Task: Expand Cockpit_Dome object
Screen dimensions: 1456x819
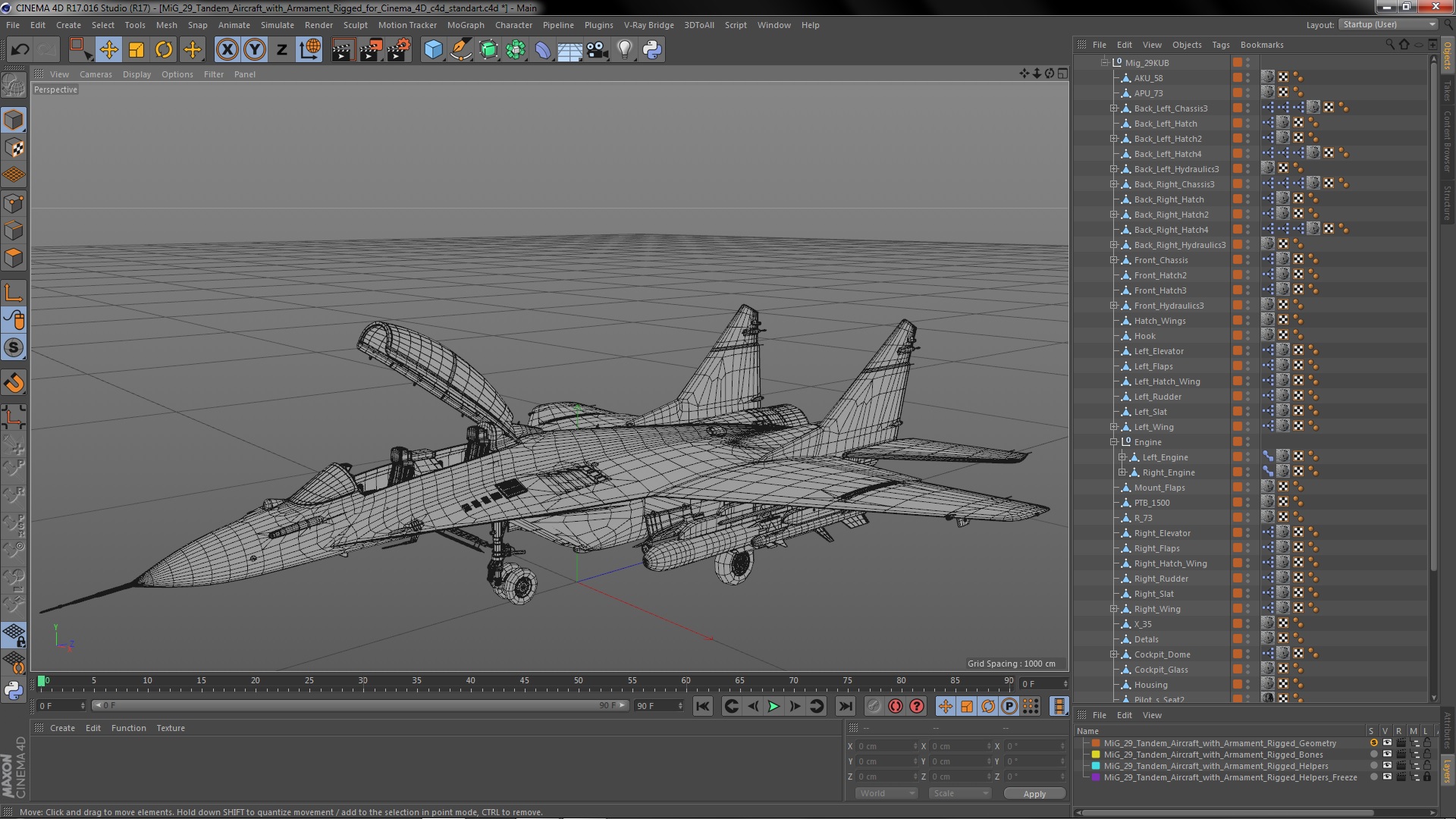Action: click(x=1114, y=654)
